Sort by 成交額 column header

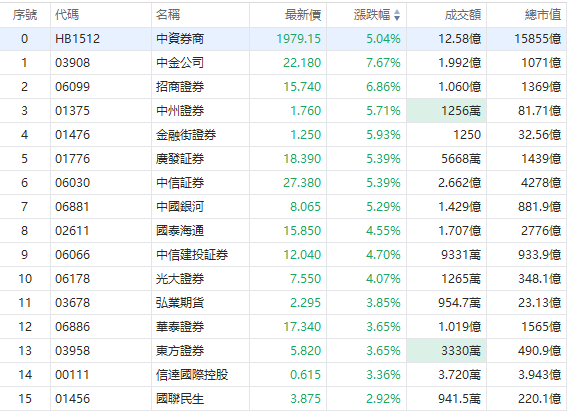click(462, 15)
